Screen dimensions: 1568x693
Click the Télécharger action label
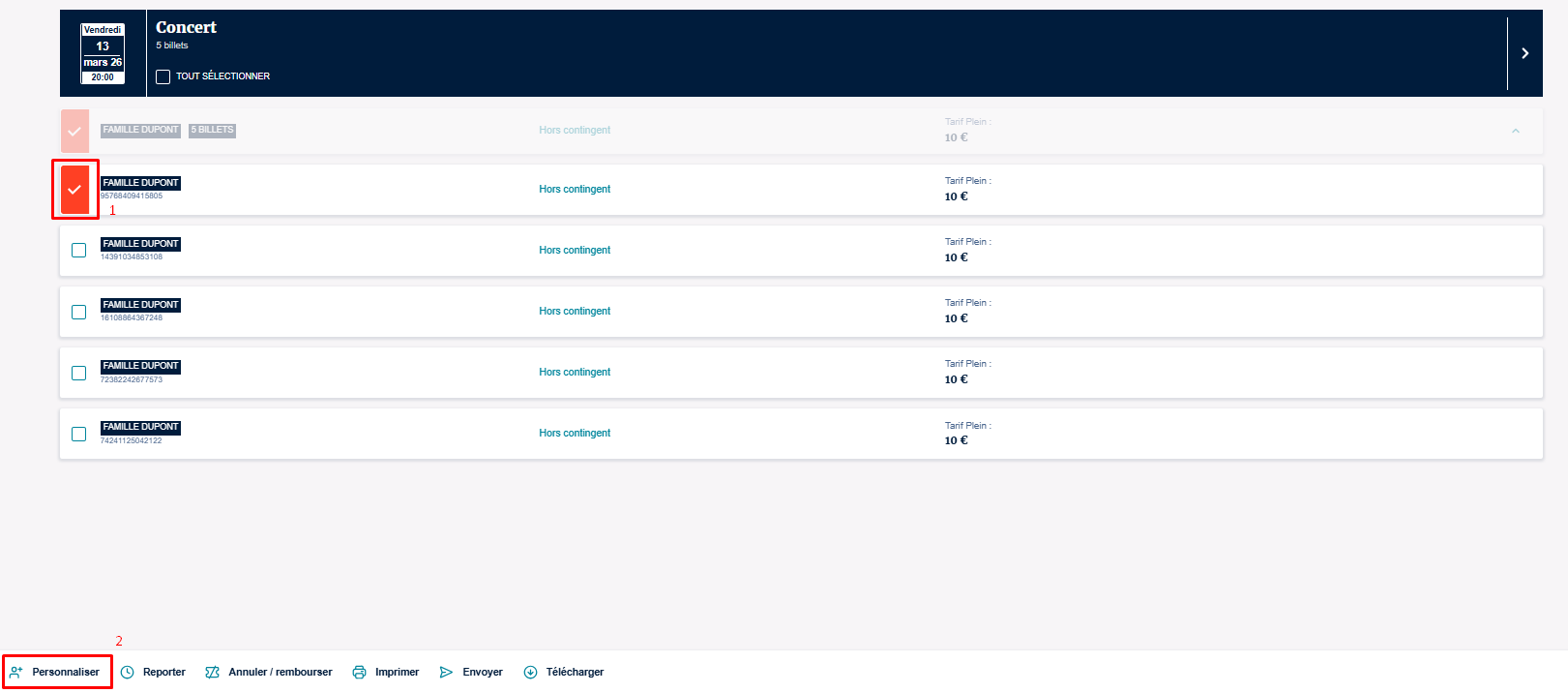coord(575,672)
